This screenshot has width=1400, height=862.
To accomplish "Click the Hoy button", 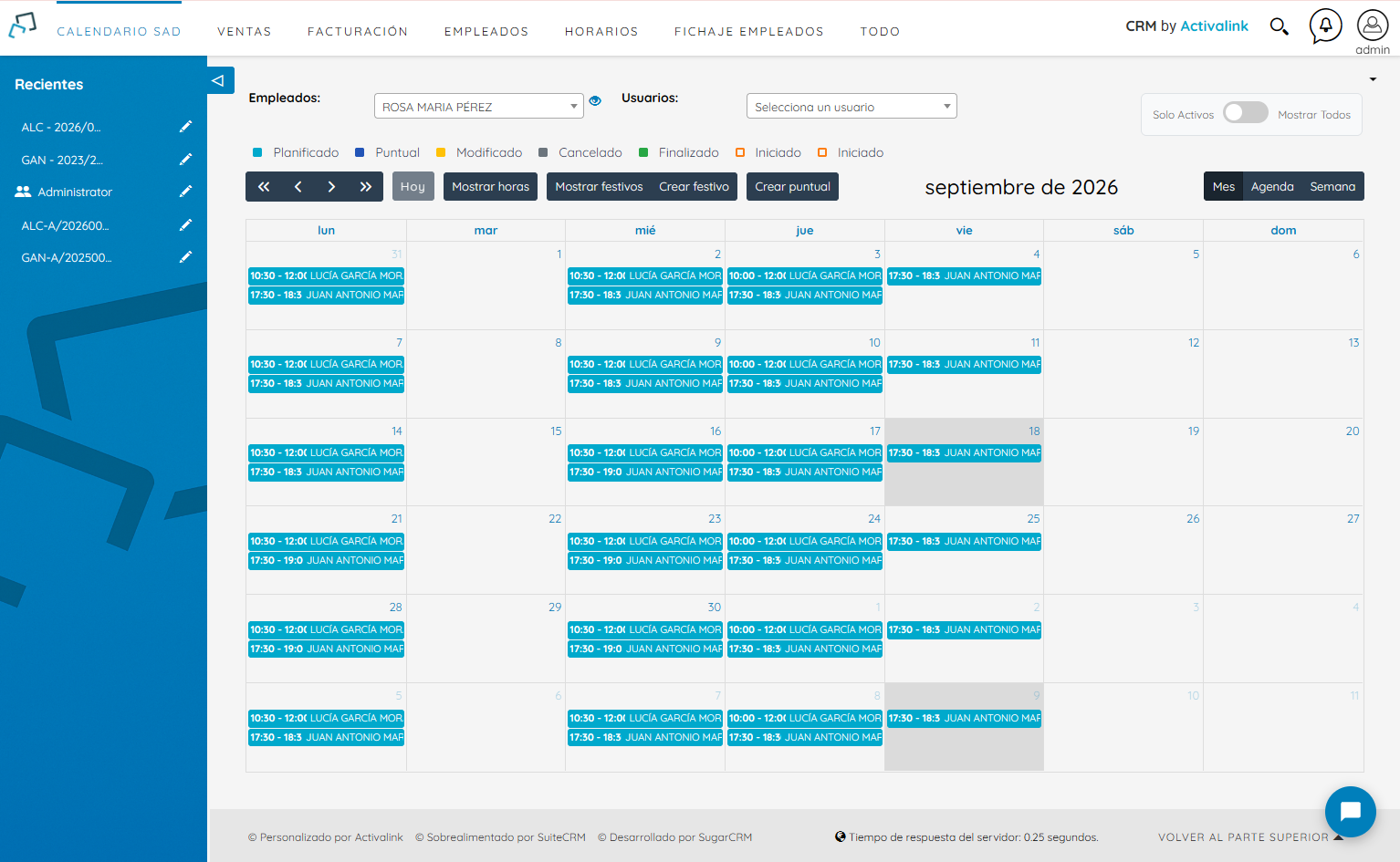I will 413,186.
